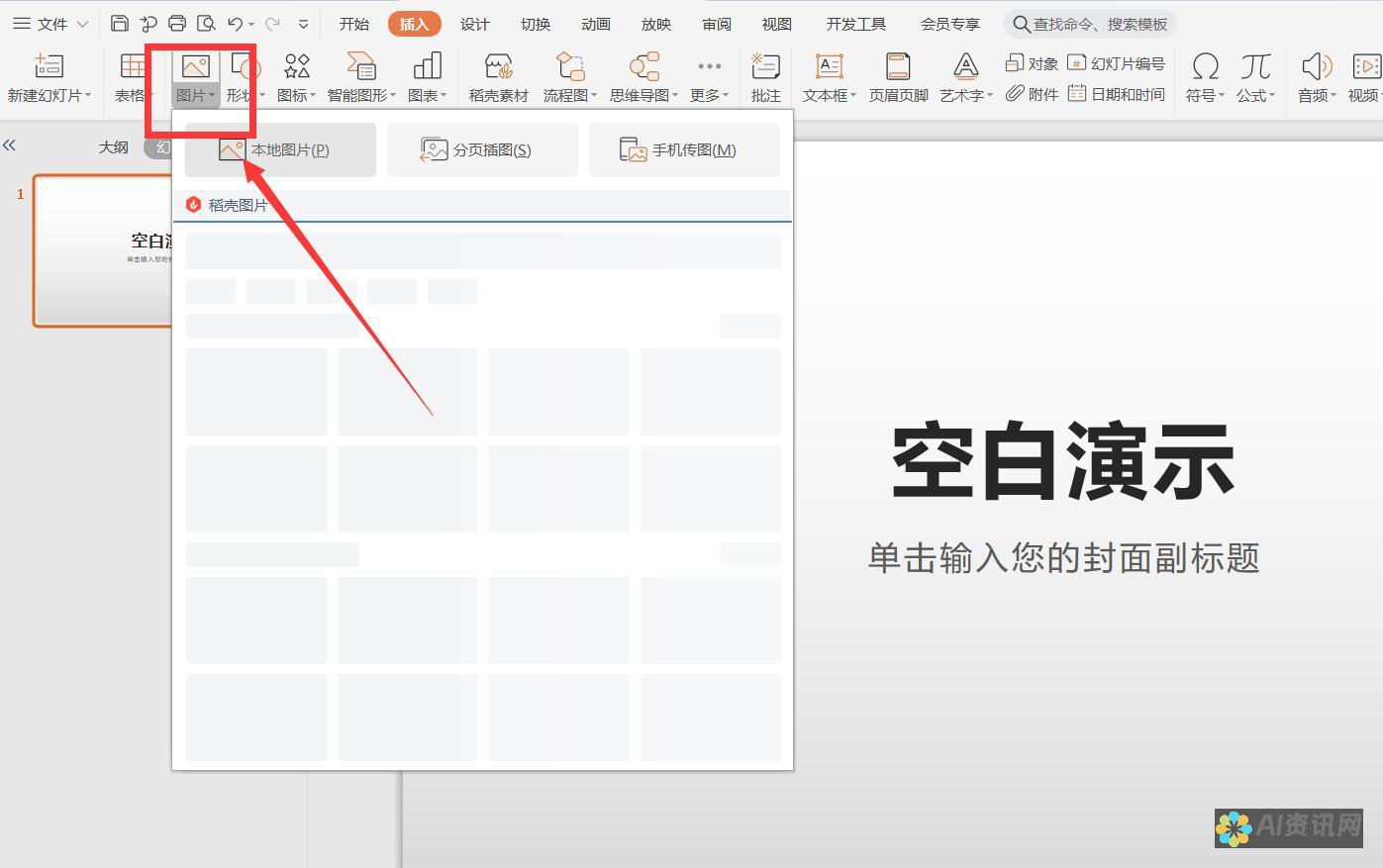Collapse the slide panel with double chevron
Screen dimensions: 1383x868
10,145
